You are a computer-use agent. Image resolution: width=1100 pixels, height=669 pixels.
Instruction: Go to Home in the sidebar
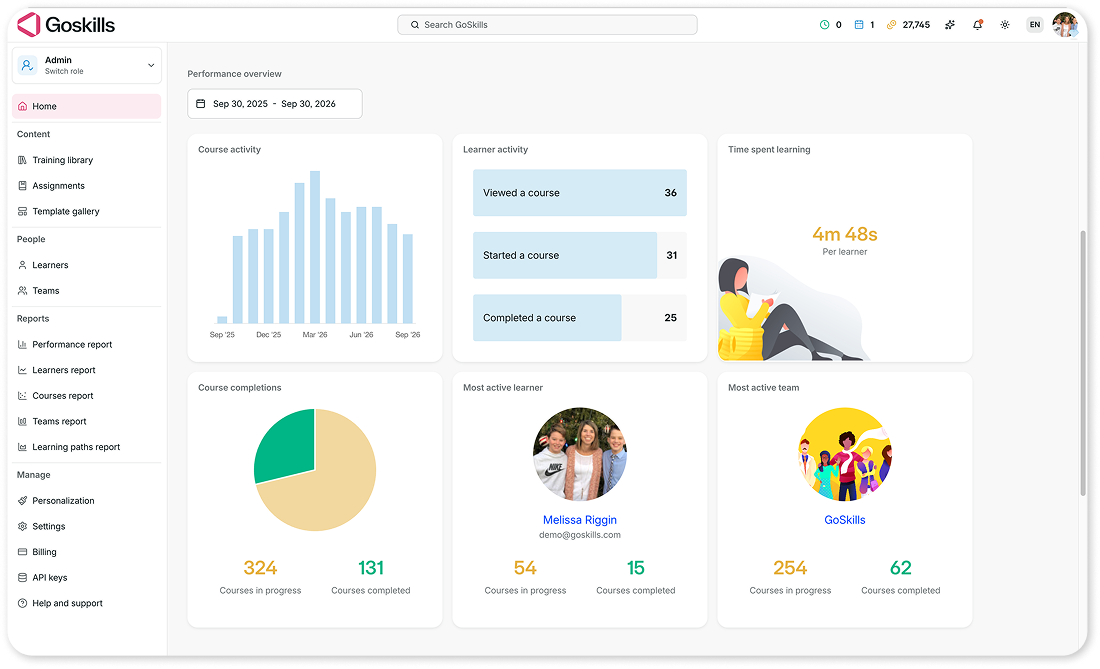[x=86, y=107]
